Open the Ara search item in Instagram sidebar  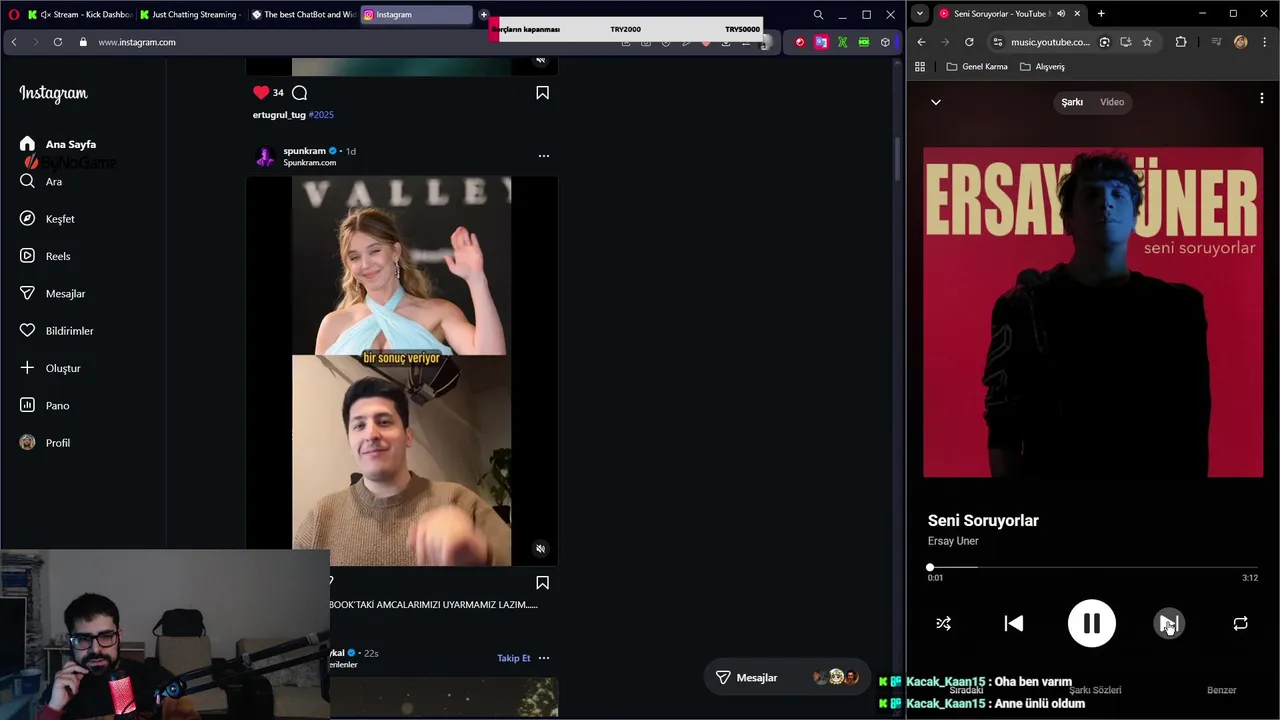pos(40,181)
